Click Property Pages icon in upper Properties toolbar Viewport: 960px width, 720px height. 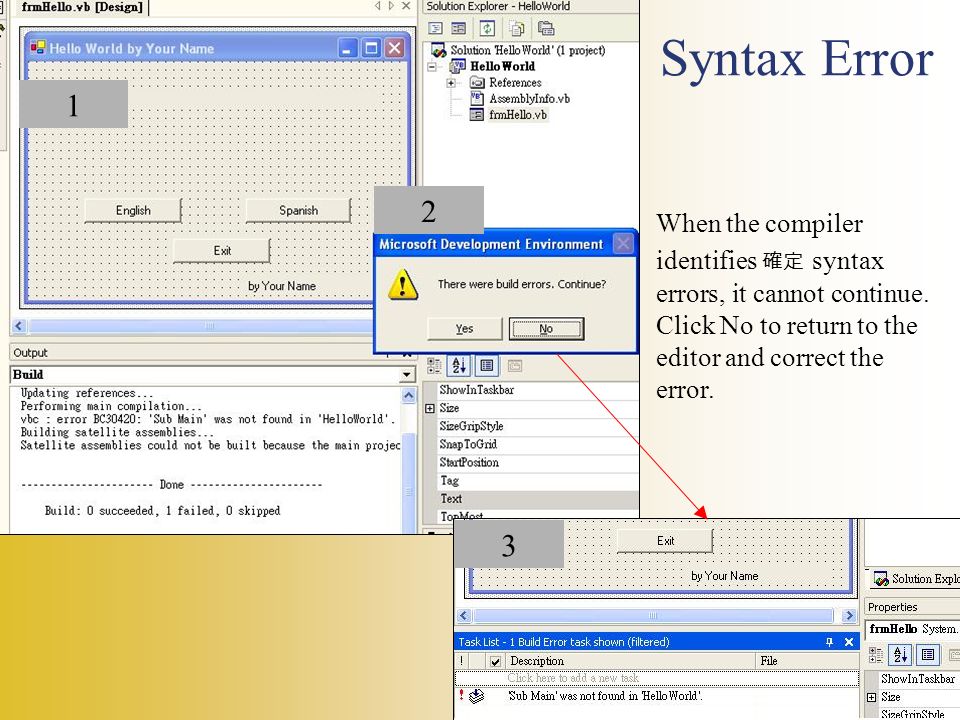515,366
